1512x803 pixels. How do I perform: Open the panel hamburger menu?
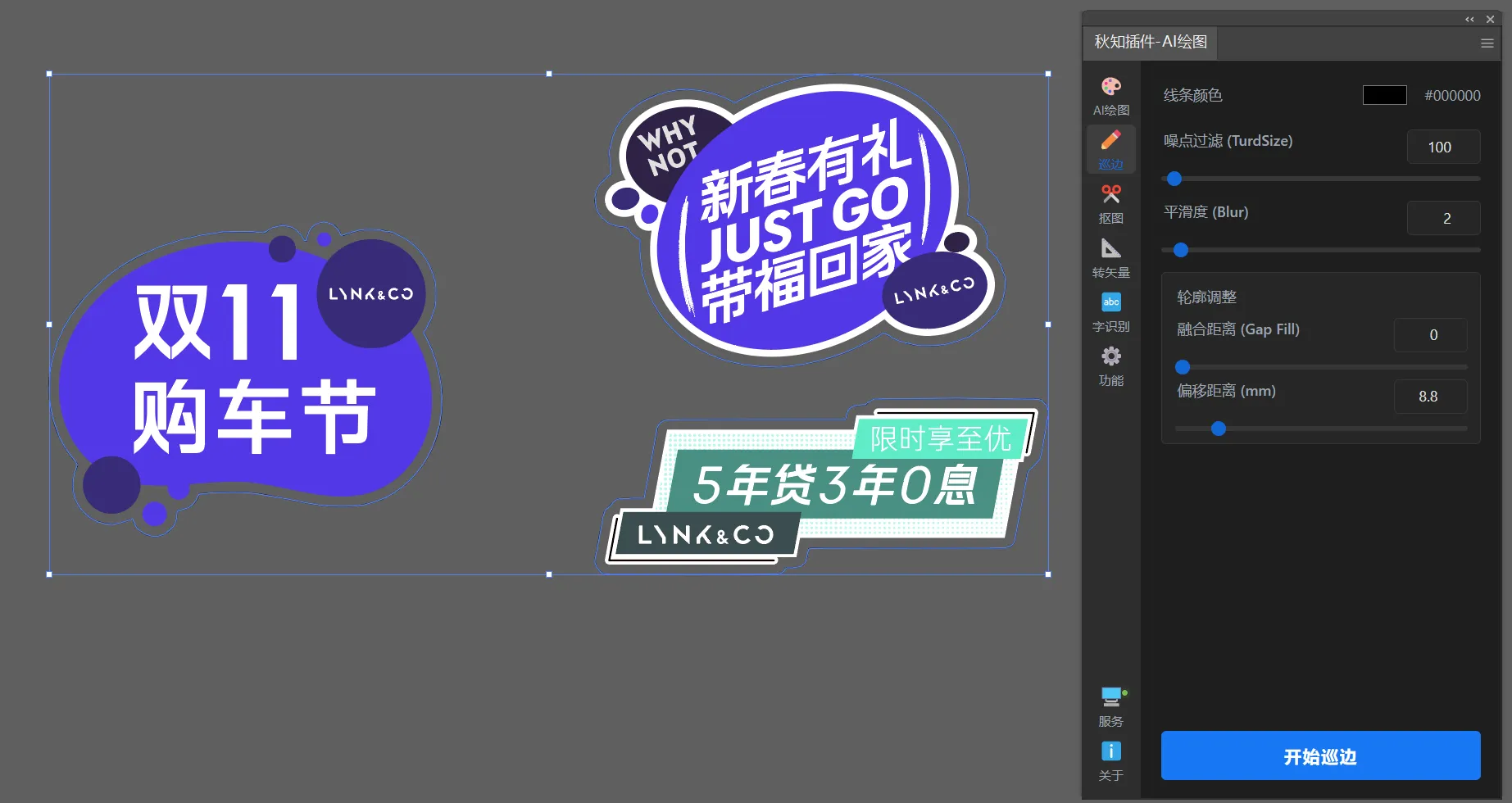(1487, 43)
